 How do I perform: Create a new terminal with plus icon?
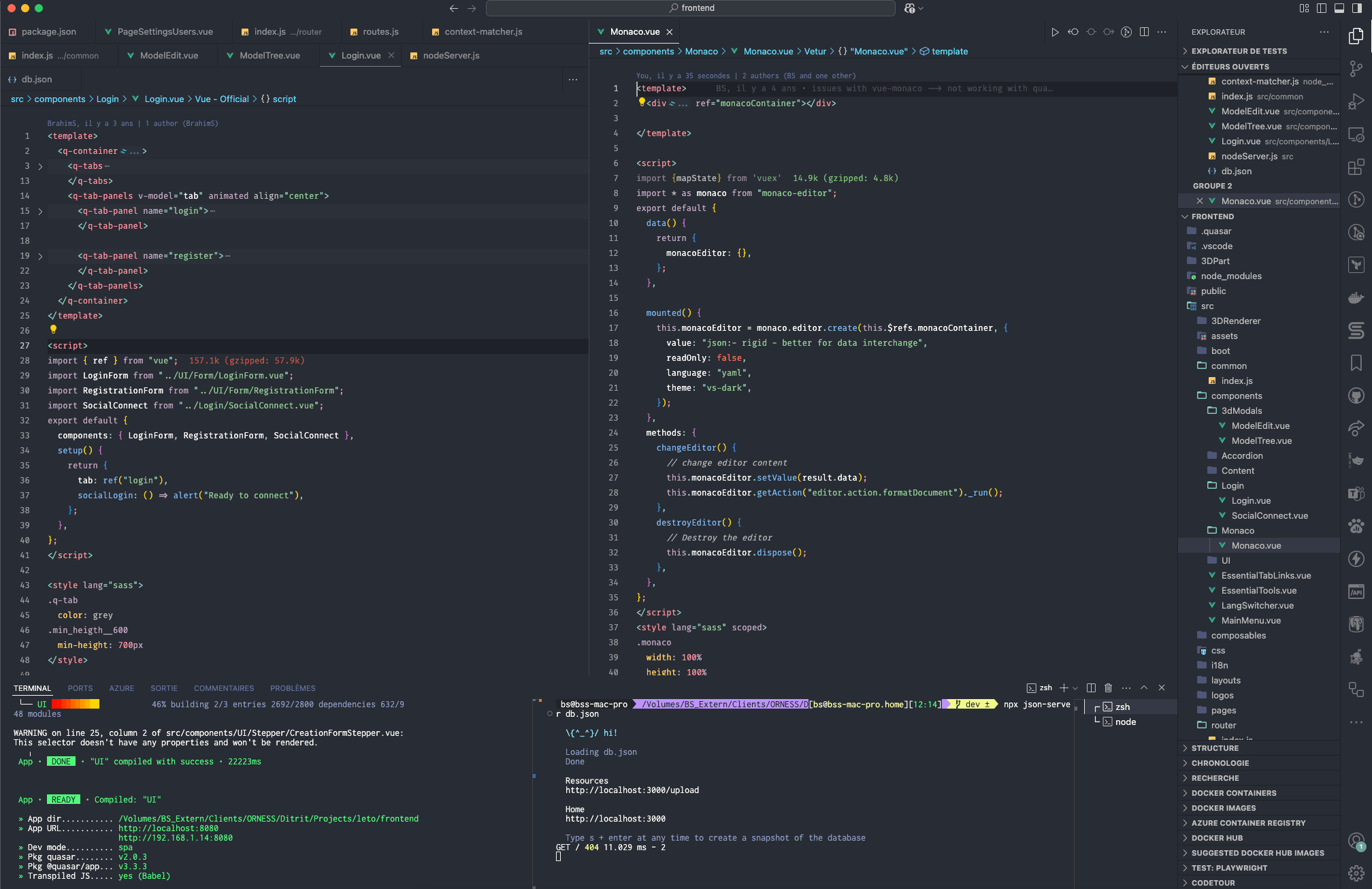click(1064, 688)
